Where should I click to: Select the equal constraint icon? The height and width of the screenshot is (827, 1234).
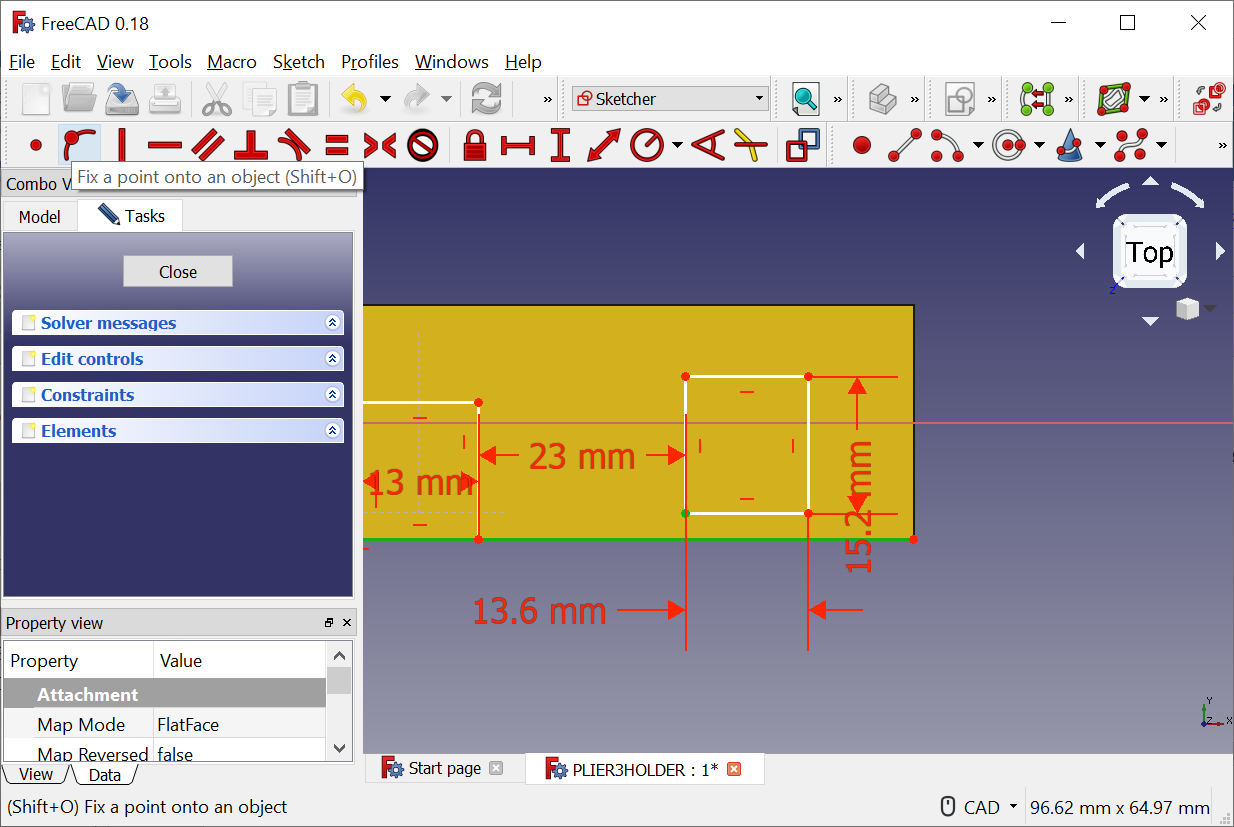[337, 146]
